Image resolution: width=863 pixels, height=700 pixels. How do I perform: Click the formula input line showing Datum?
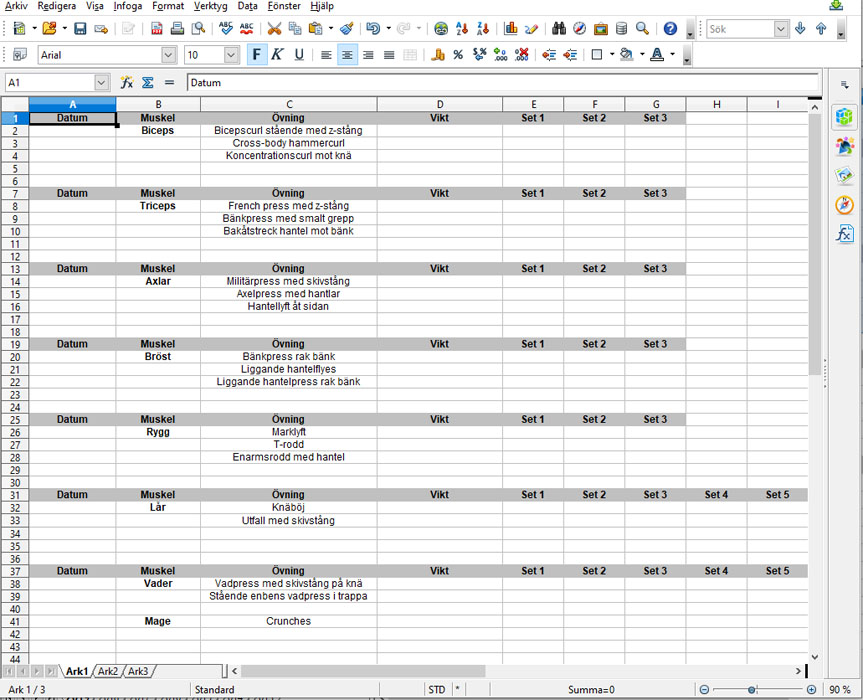click(502, 83)
